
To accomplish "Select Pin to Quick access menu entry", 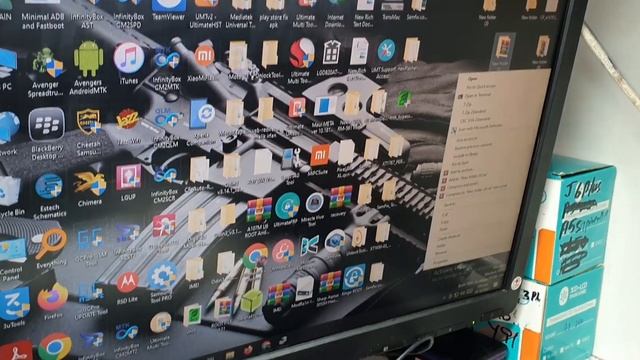I will tap(481, 87).
